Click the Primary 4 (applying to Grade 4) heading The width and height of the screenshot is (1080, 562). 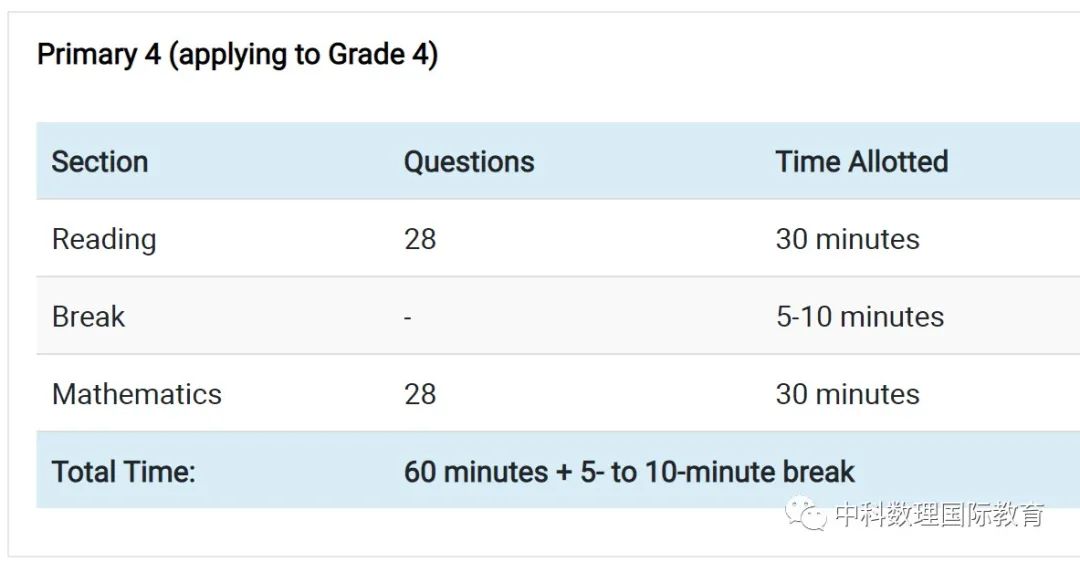238,54
